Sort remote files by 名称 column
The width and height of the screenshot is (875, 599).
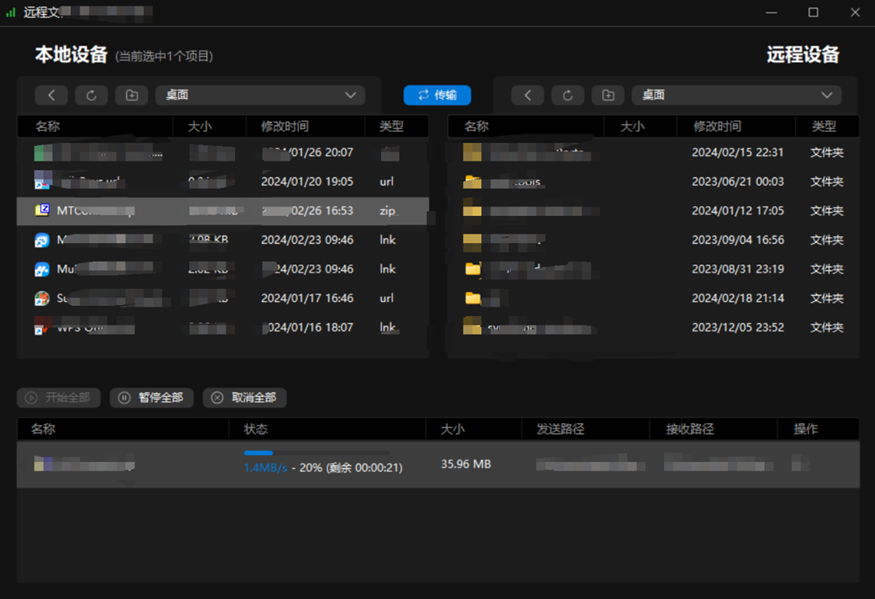coord(477,127)
